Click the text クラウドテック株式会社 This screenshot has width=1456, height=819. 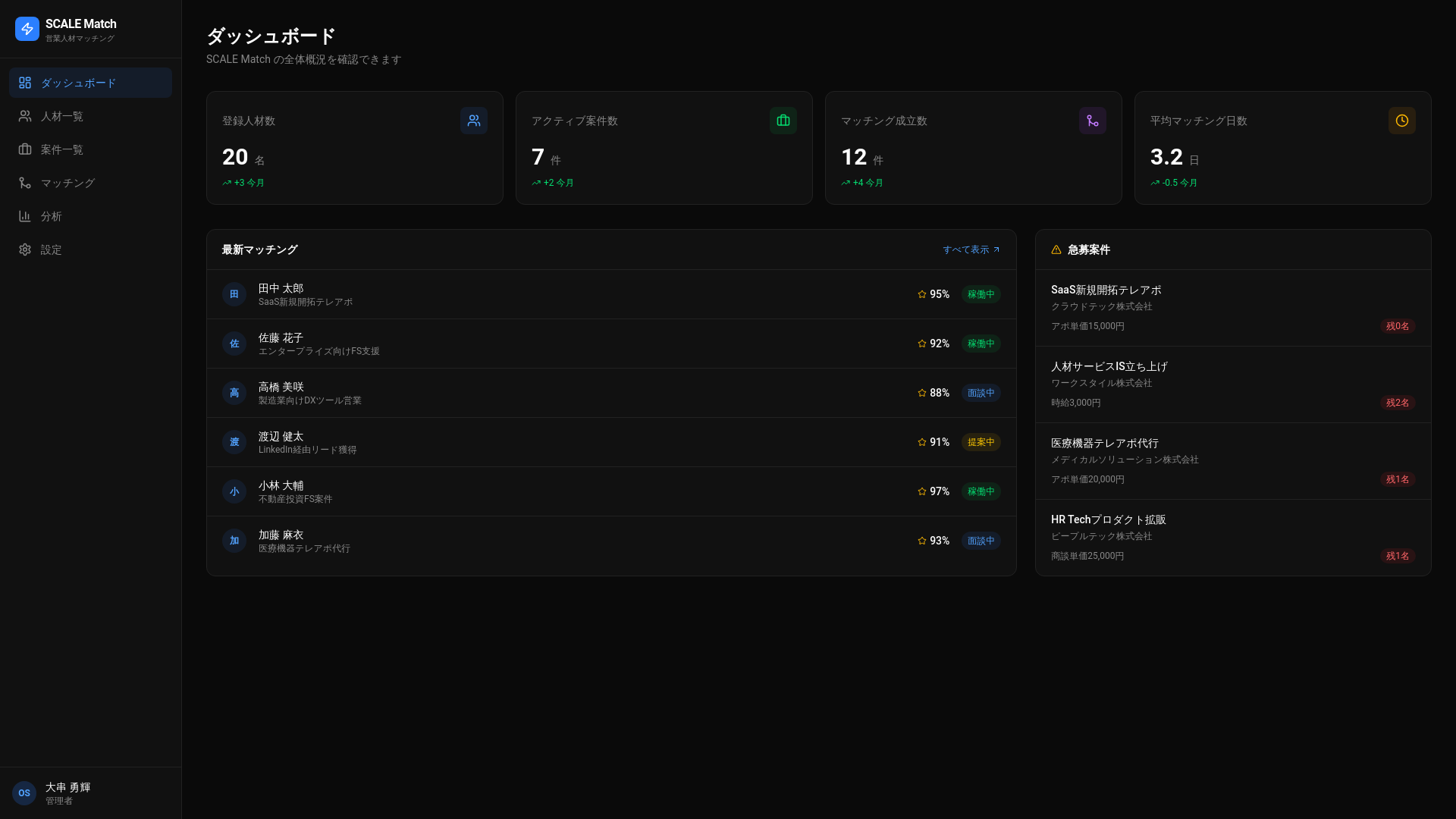pyautogui.click(x=1101, y=306)
